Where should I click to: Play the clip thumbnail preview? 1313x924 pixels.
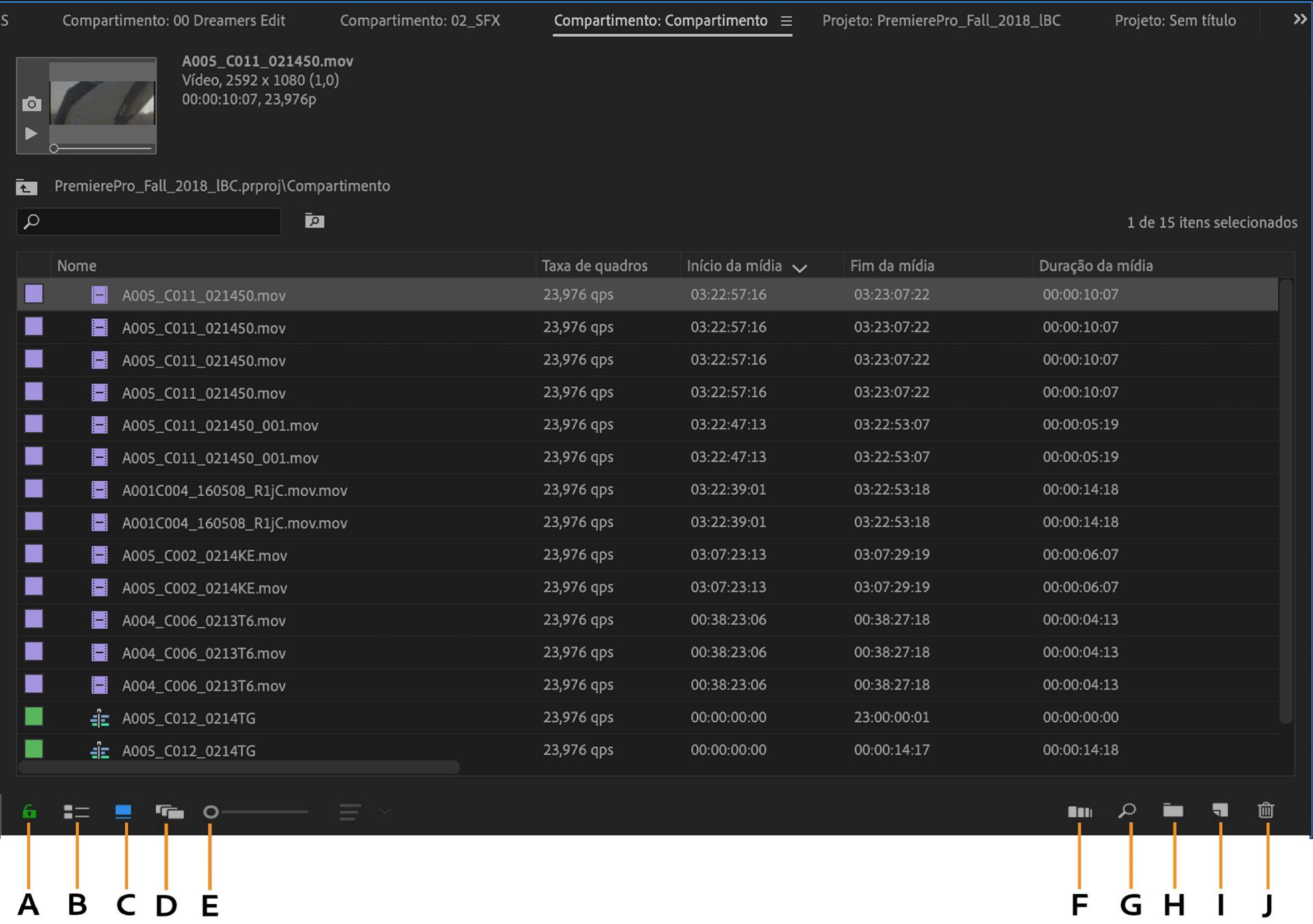(x=31, y=133)
